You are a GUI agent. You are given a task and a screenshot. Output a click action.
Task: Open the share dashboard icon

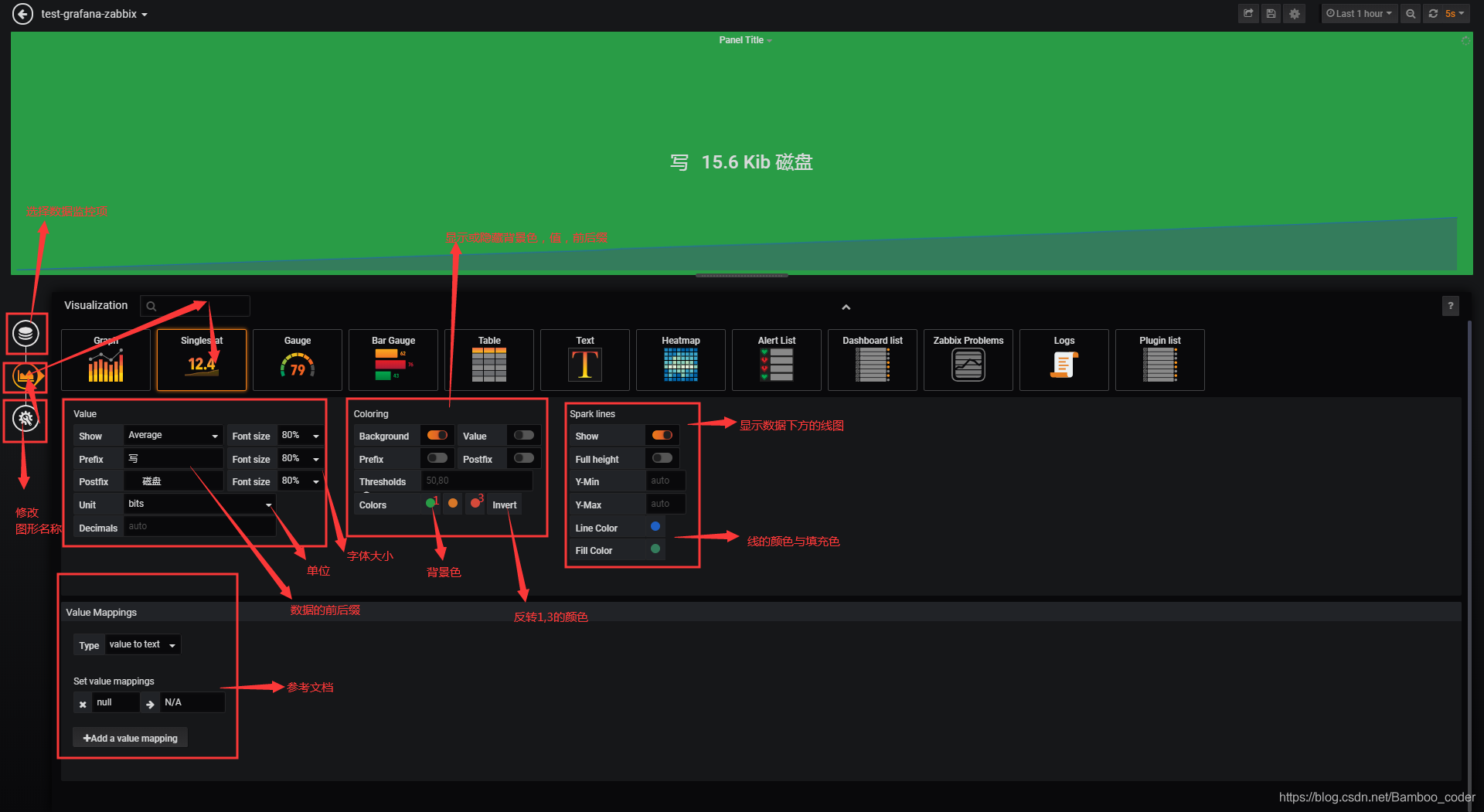click(x=1248, y=14)
